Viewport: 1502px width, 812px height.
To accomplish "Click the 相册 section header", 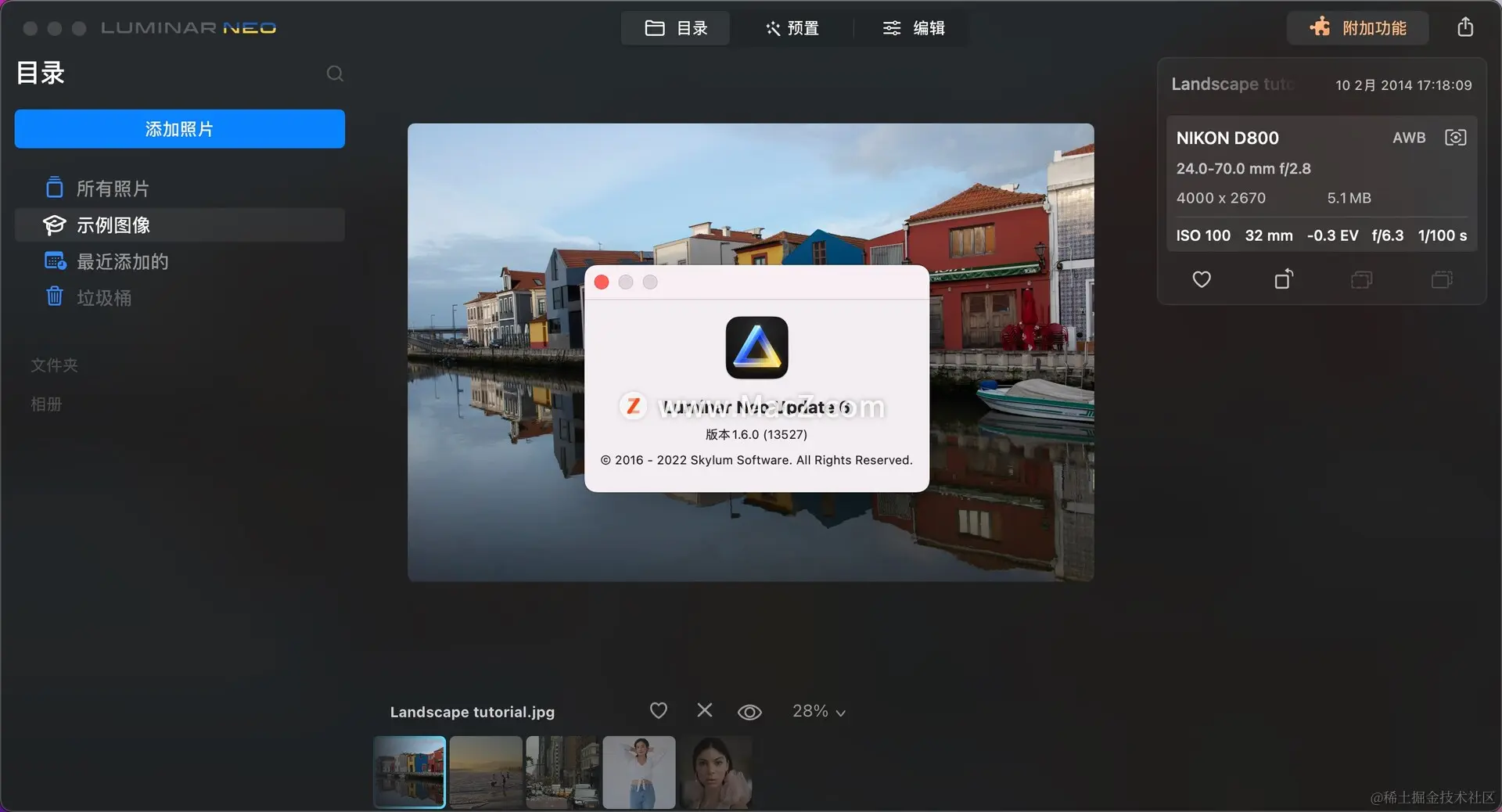I will coord(46,404).
